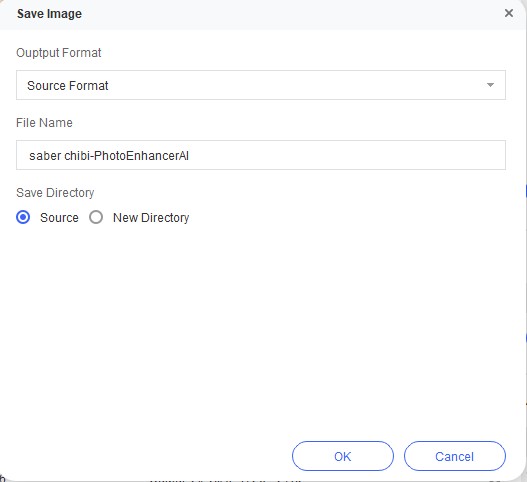Click the OK button
The image size is (527, 482).
tap(342, 456)
